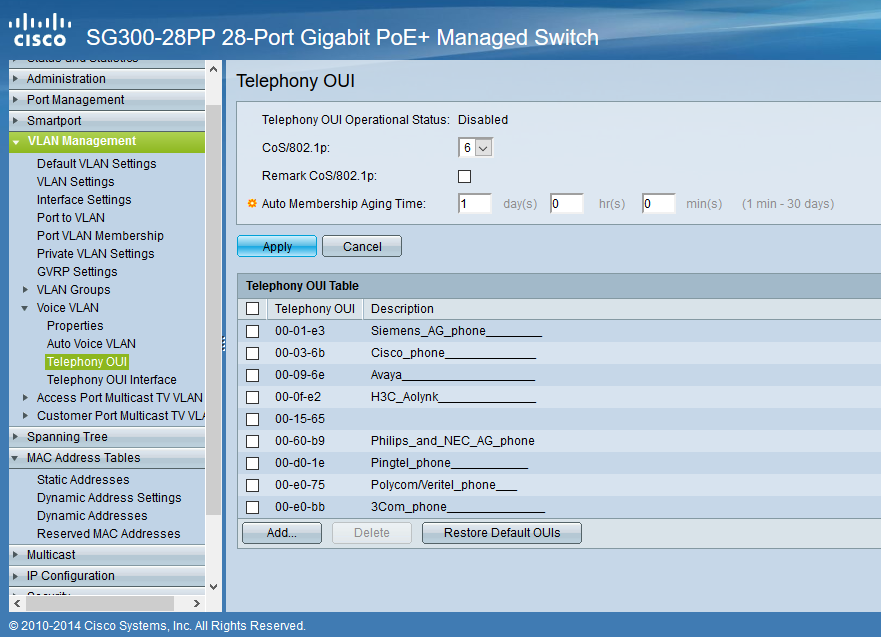Expand the Administration menu arrow
The image size is (881, 637).
click(16, 79)
